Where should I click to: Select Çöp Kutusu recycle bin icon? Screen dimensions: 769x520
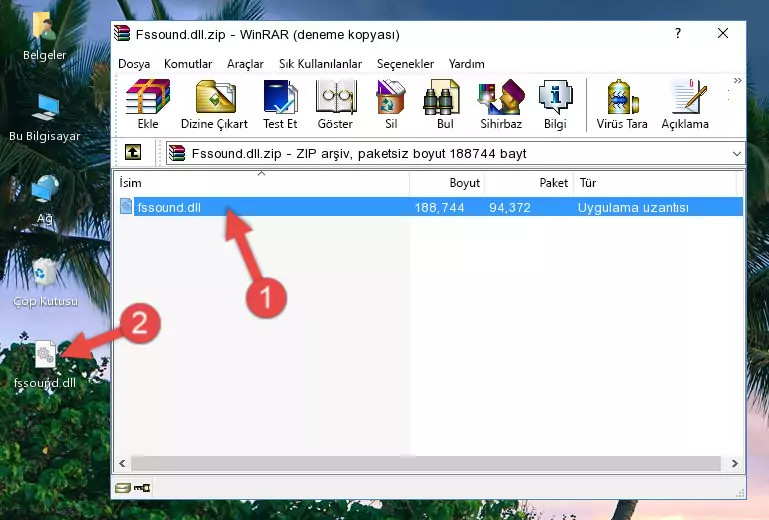click(45, 282)
